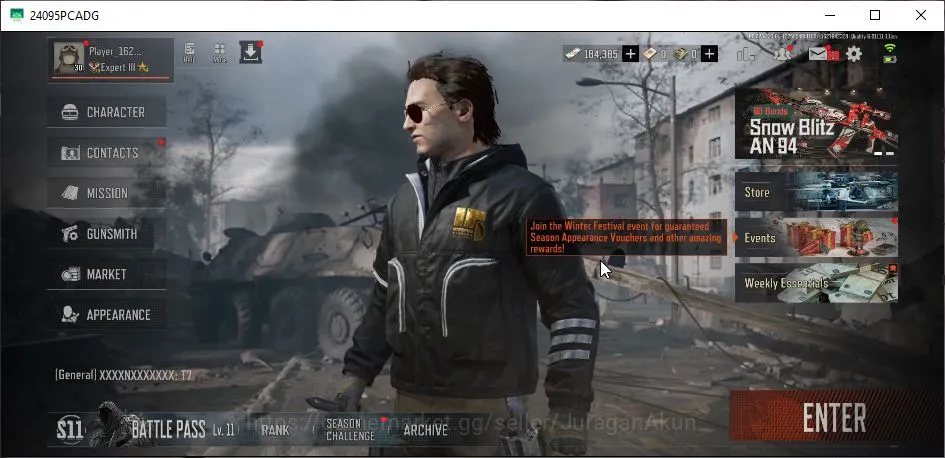Click the cash stack currency icon
This screenshot has width=945, height=458.
click(573, 54)
